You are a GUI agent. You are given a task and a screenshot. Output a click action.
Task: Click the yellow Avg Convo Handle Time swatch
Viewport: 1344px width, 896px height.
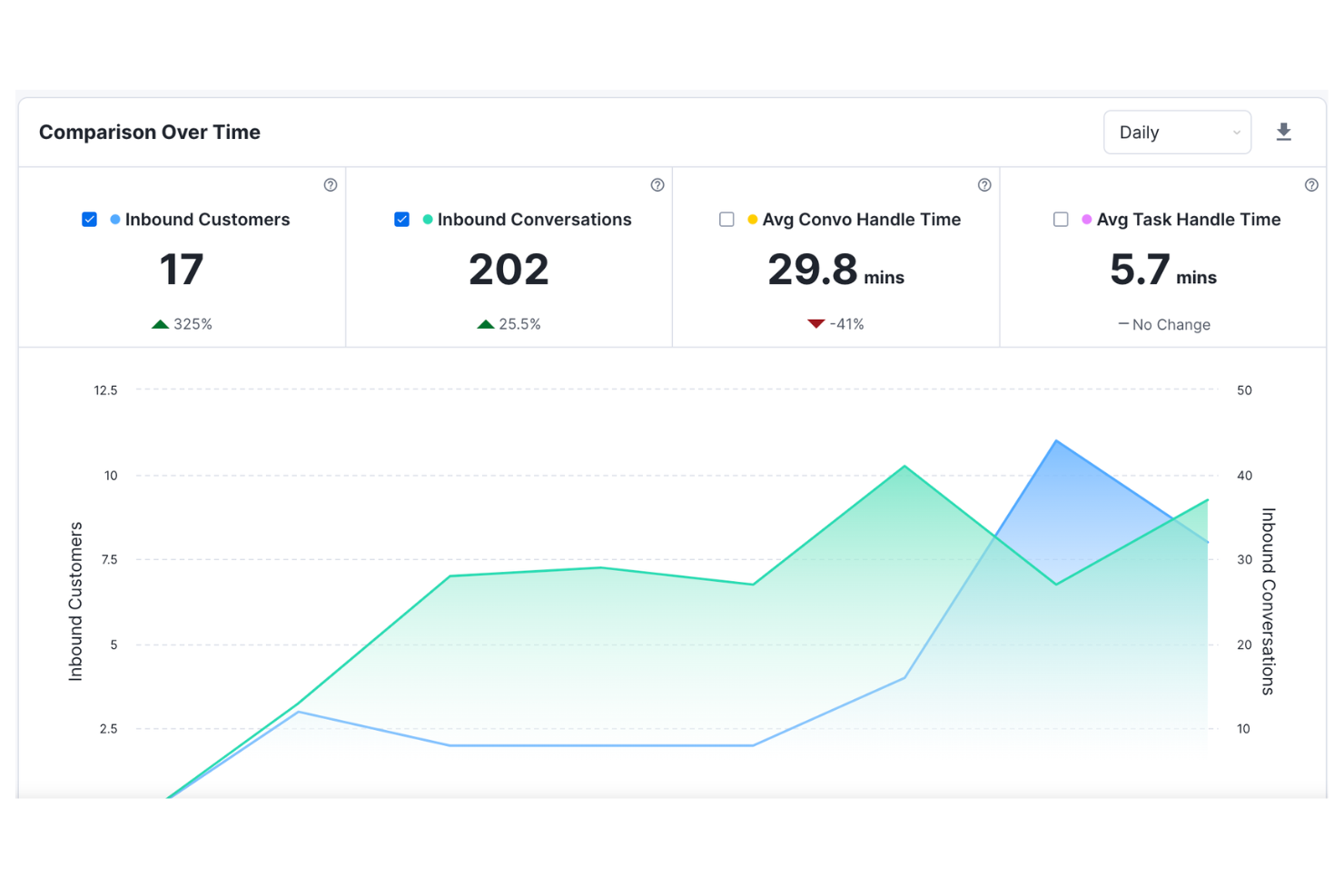751,219
